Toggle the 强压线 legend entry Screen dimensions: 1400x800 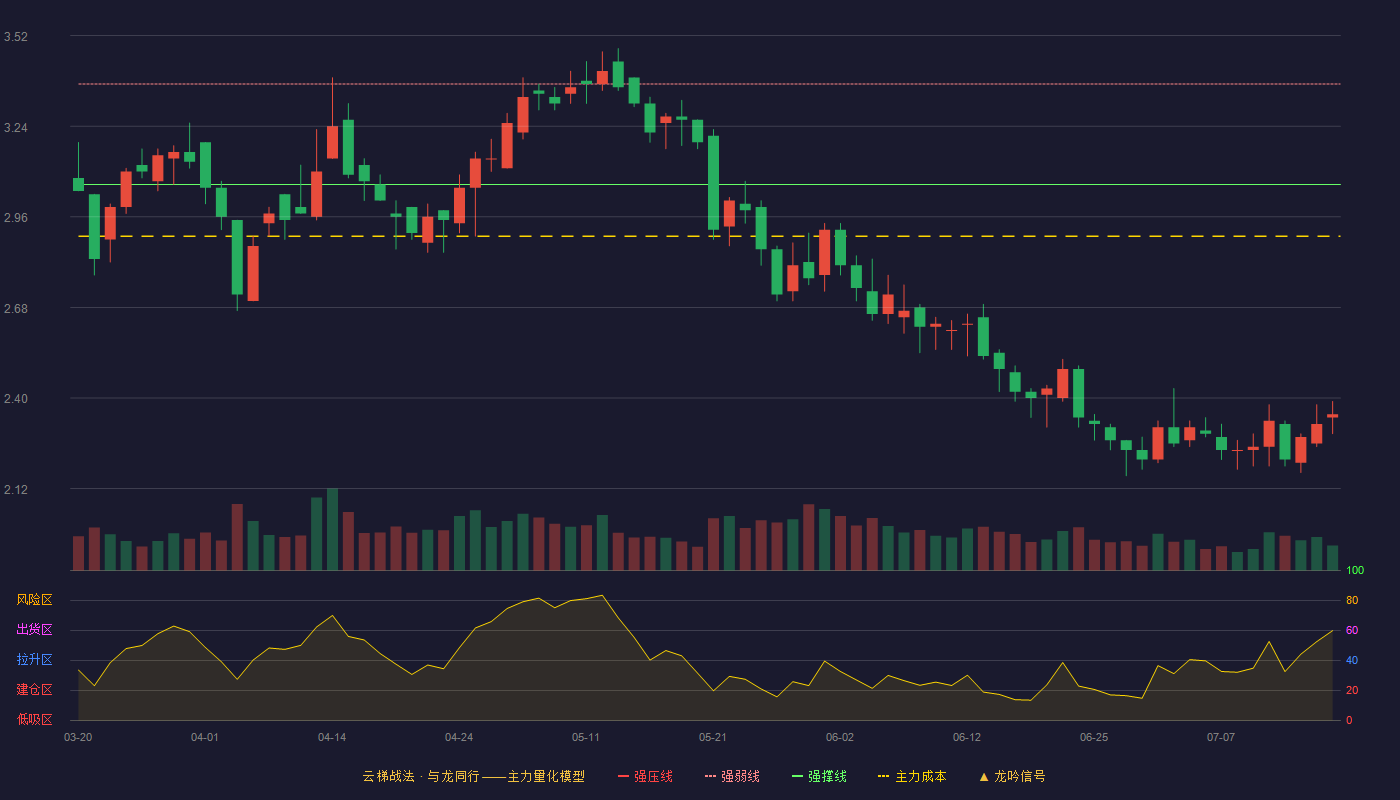[645, 776]
